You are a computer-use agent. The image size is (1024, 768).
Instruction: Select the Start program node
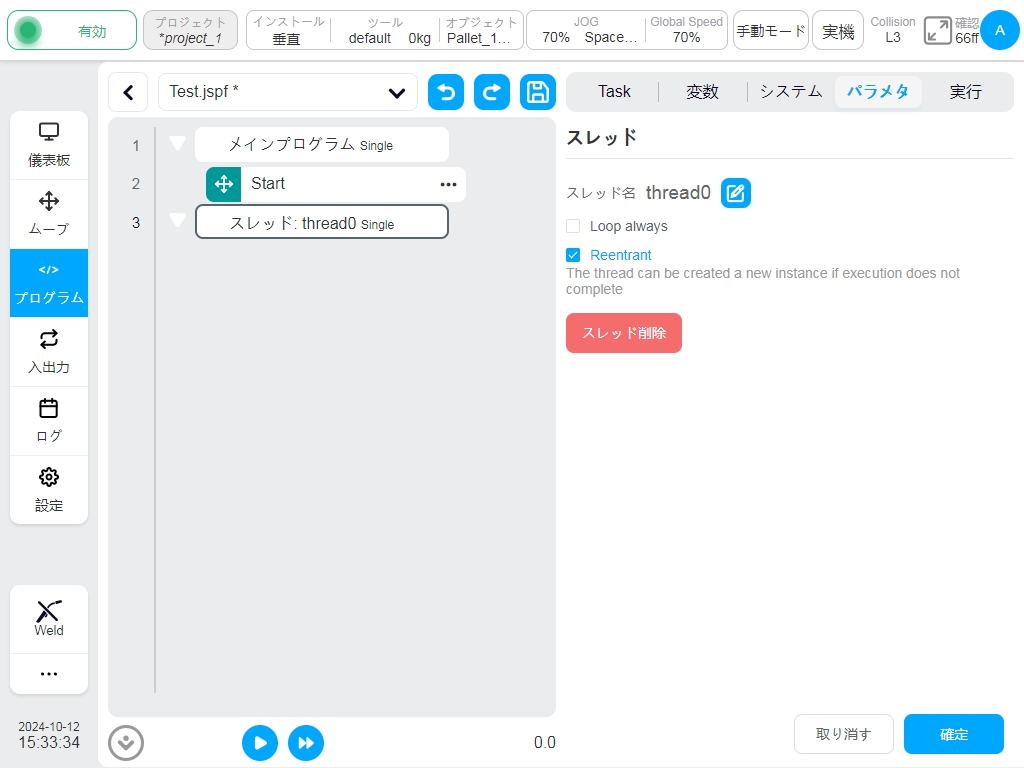336,184
